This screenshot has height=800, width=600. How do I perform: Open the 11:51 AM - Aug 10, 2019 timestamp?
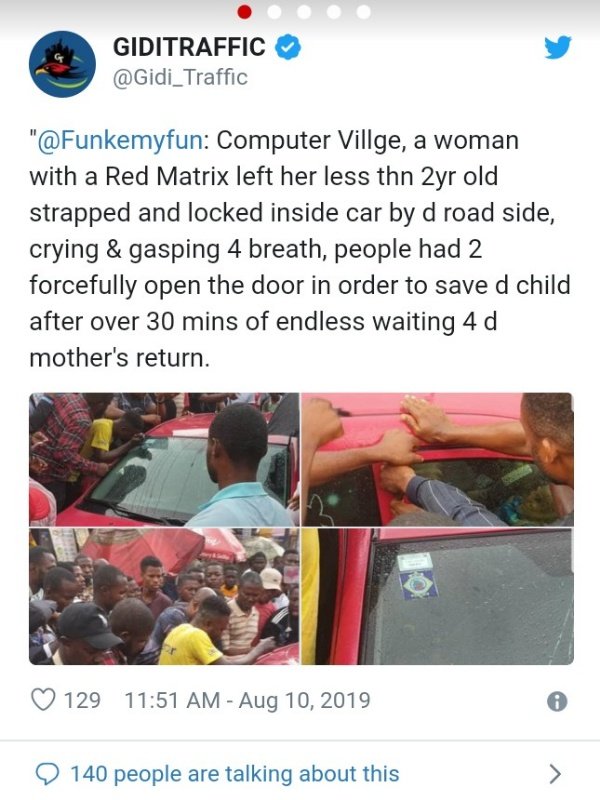point(247,700)
